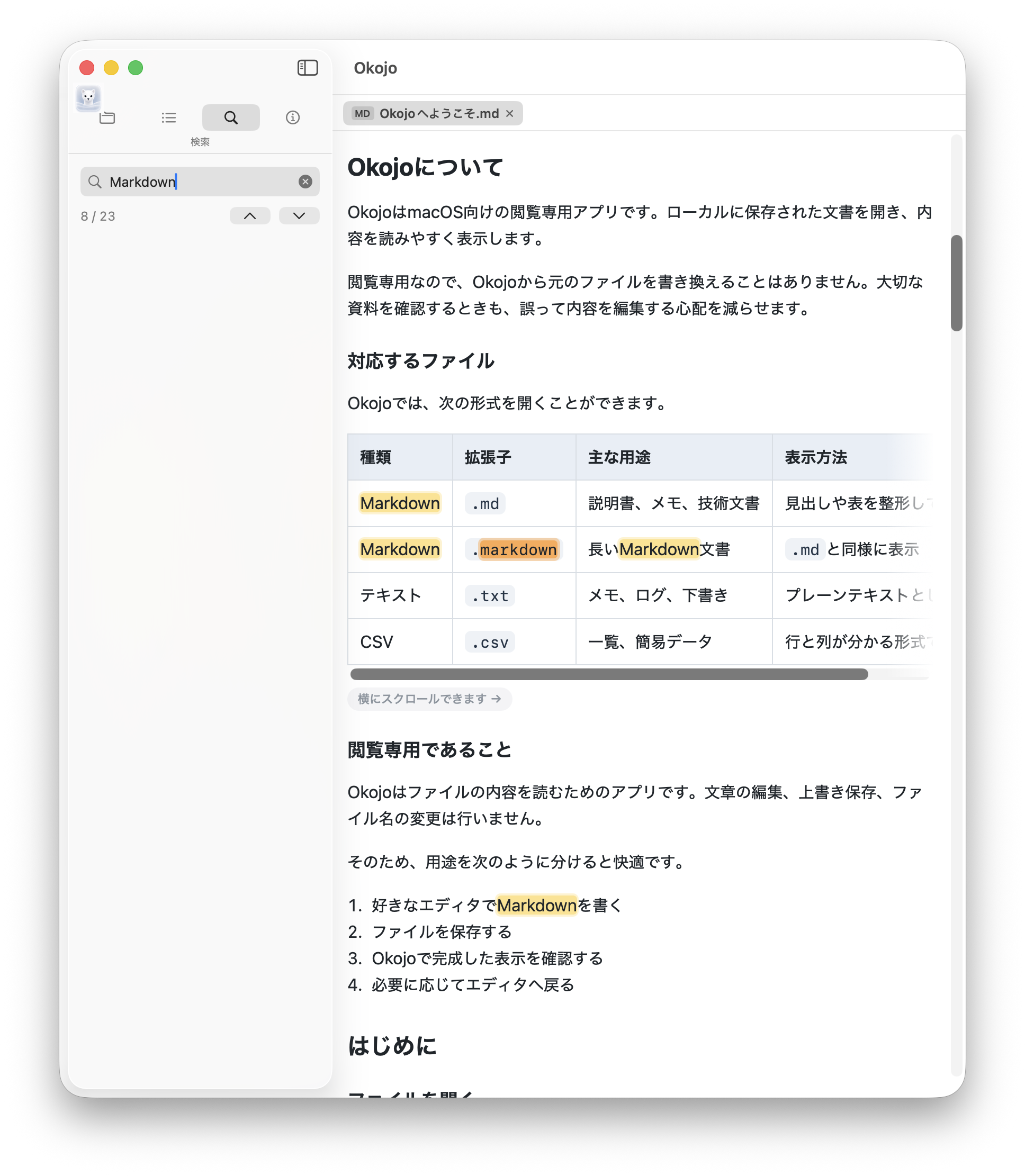Image resolution: width=1025 pixels, height=1176 pixels.
Task: Click list item ファイルを保存する
Action: tap(442, 932)
